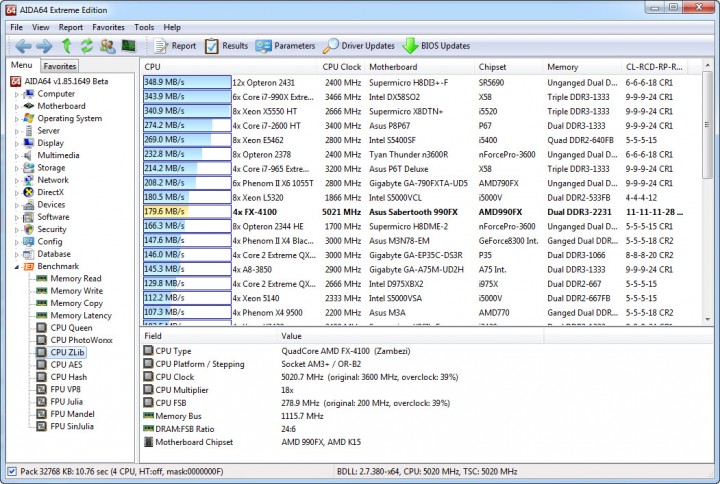Sort by Chipset column header
The height and width of the screenshot is (484, 720).
click(x=508, y=67)
